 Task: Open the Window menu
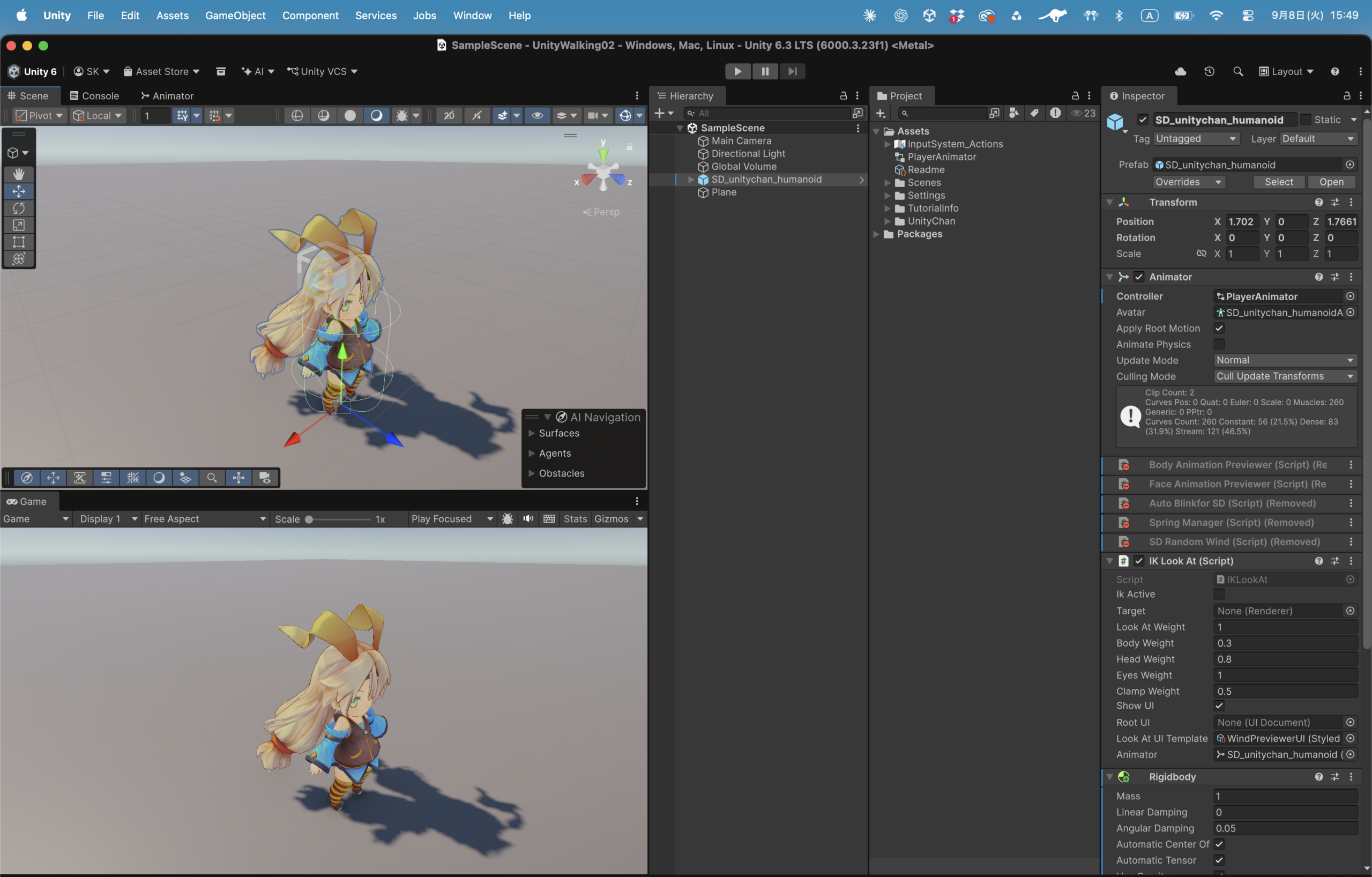click(472, 16)
